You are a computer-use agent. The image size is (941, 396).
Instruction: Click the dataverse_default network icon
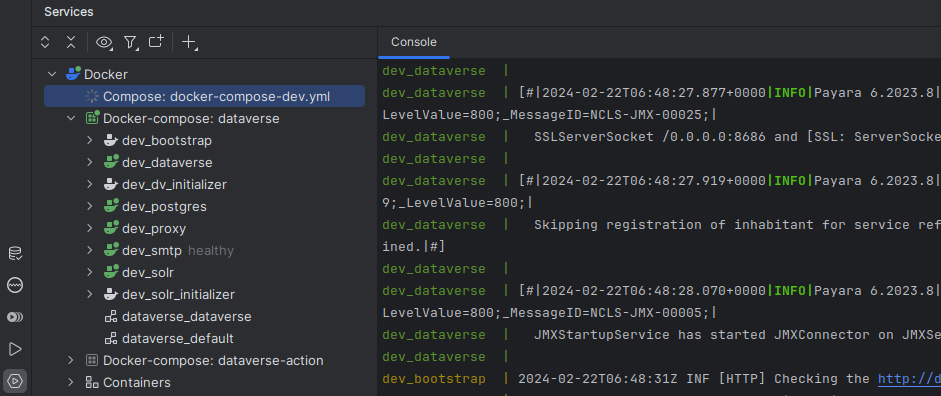(110, 338)
